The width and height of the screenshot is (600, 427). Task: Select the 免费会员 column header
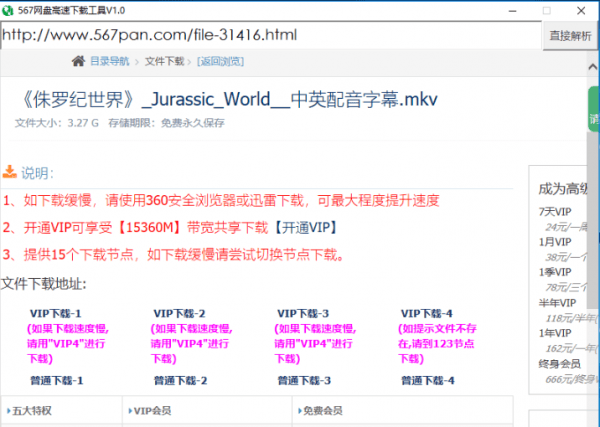pyautogui.click(x=322, y=411)
